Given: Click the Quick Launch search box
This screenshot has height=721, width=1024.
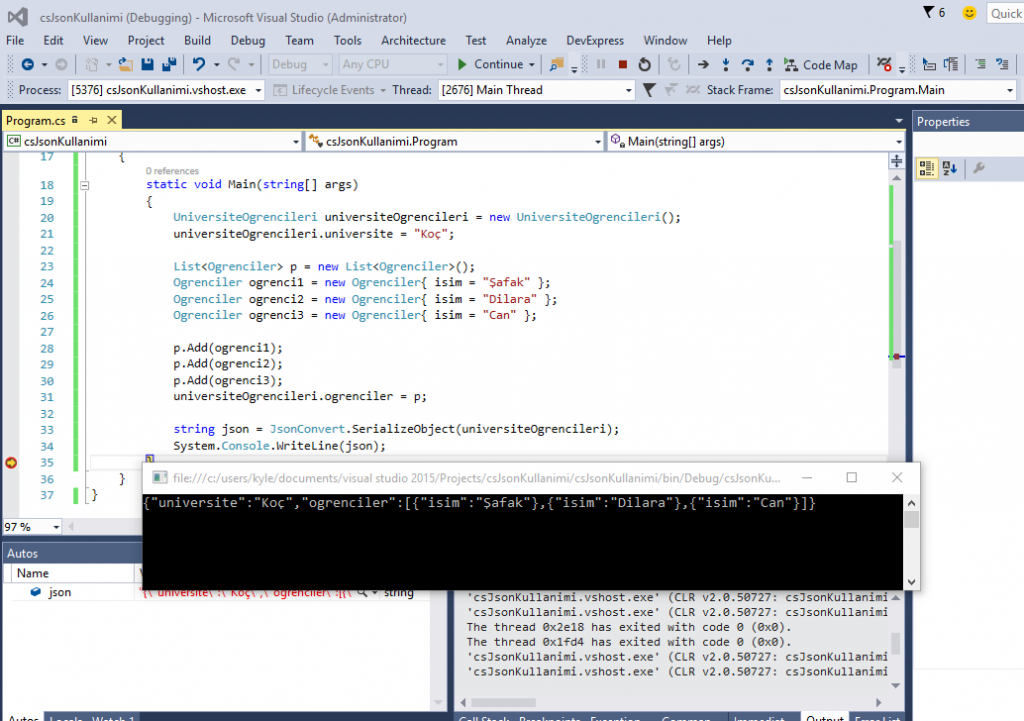Looking at the screenshot, I should coord(1005,13).
